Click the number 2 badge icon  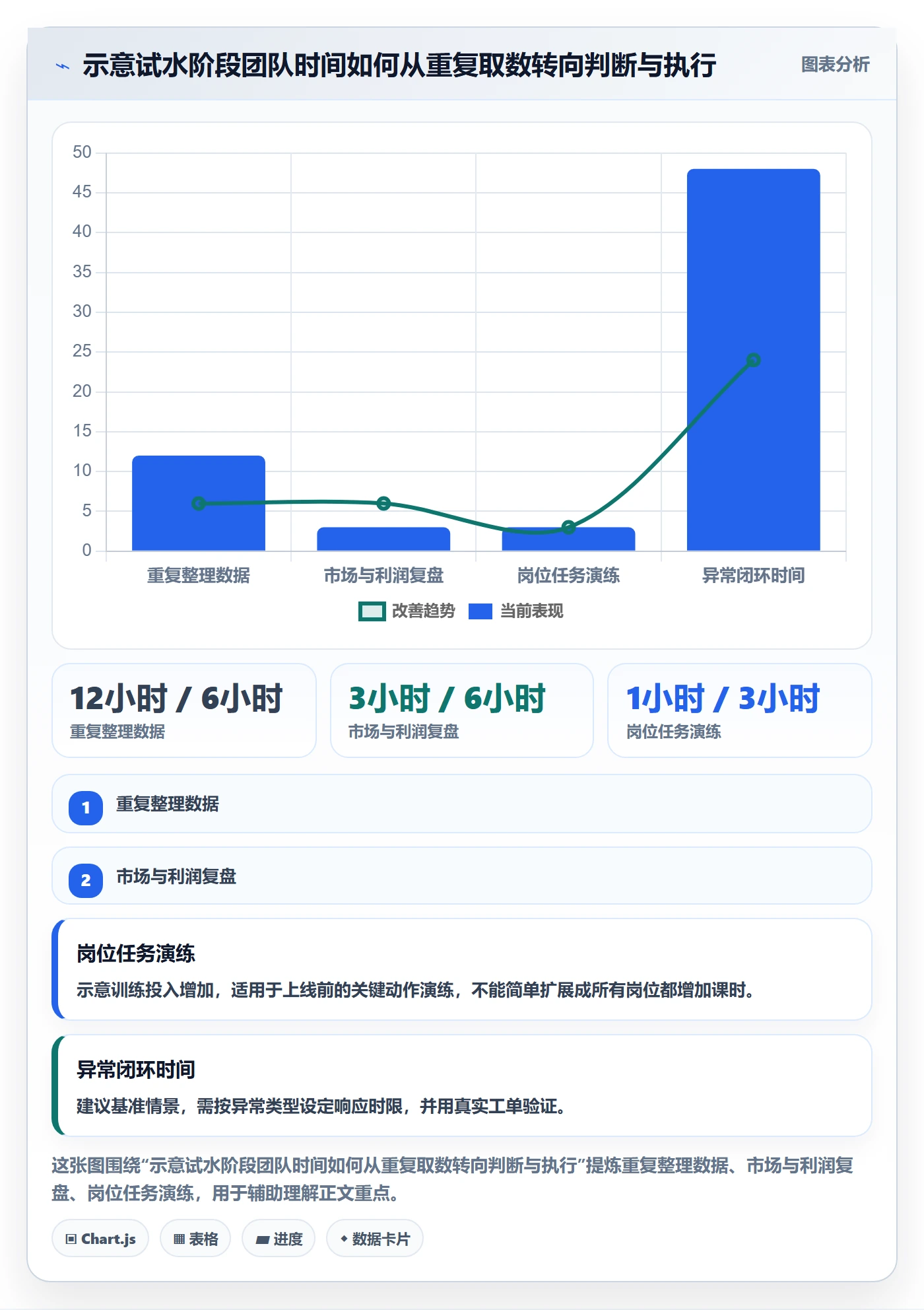pyautogui.click(x=86, y=880)
